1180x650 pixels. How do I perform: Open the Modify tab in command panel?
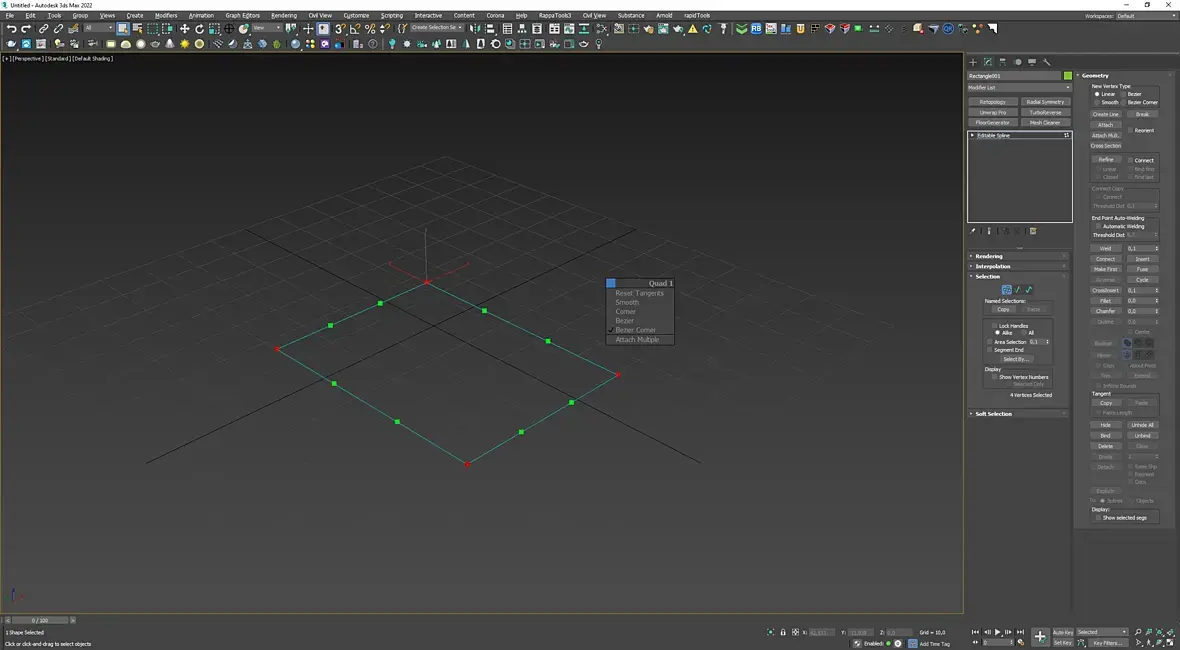988,62
